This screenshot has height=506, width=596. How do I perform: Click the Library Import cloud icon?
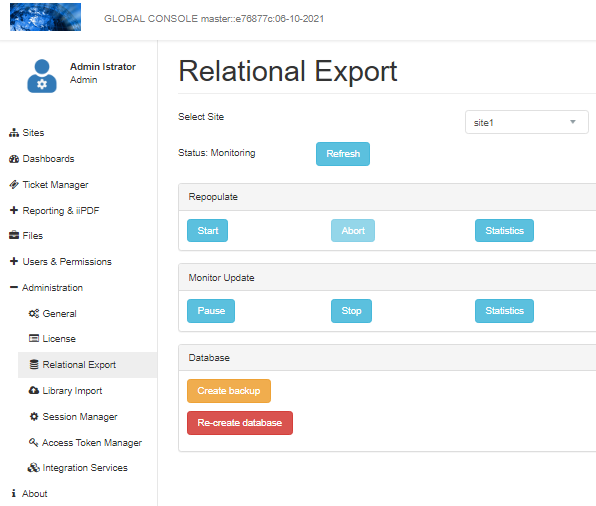click(x=34, y=390)
